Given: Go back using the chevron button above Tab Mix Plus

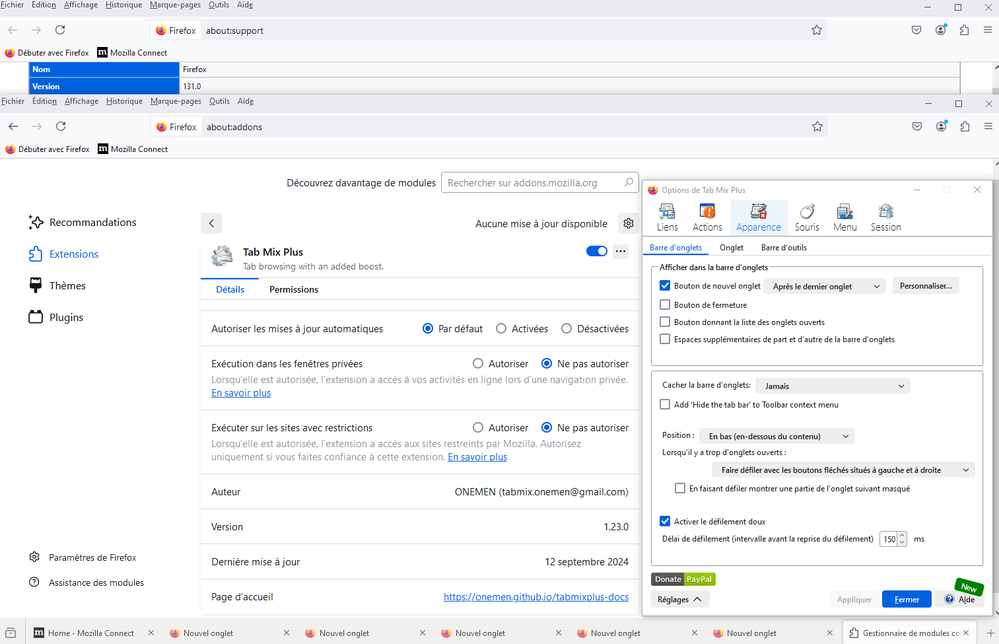Looking at the screenshot, I should pos(212,224).
